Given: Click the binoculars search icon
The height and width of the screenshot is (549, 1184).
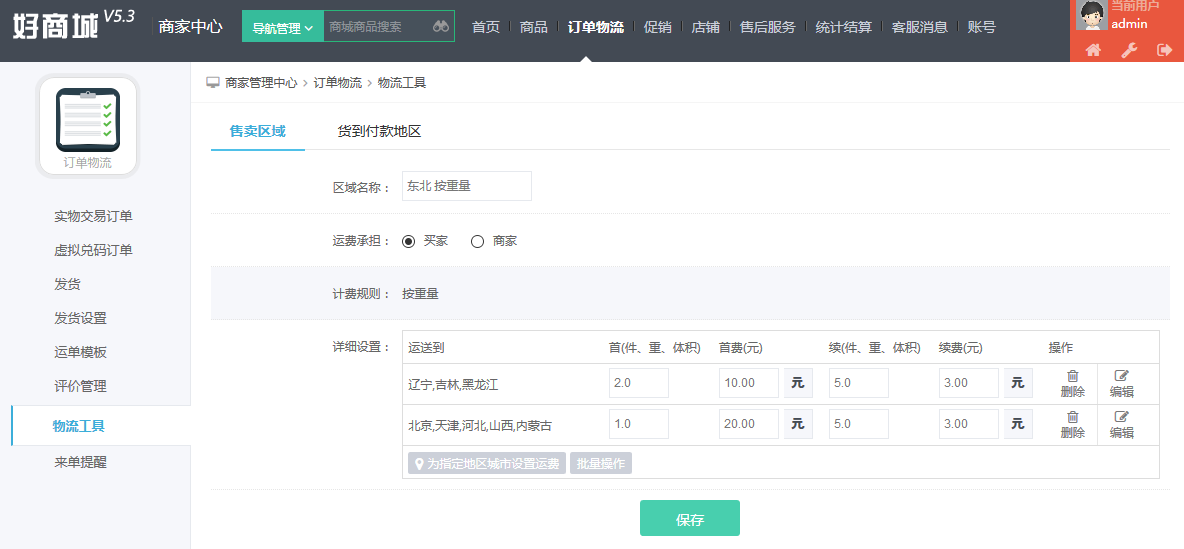Looking at the screenshot, I should coord(441,26).
